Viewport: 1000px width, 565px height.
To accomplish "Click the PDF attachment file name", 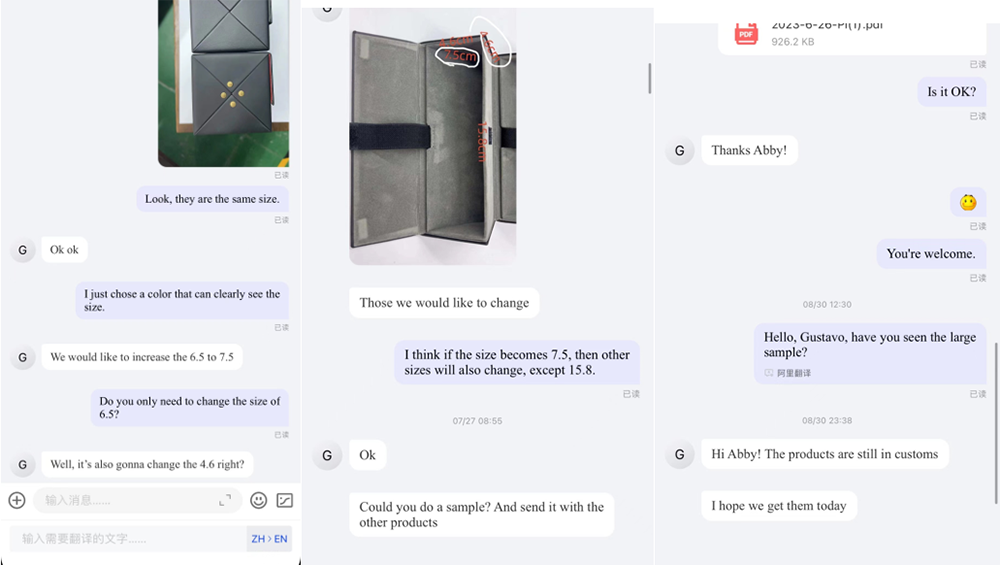I will (x=827, y=26).
